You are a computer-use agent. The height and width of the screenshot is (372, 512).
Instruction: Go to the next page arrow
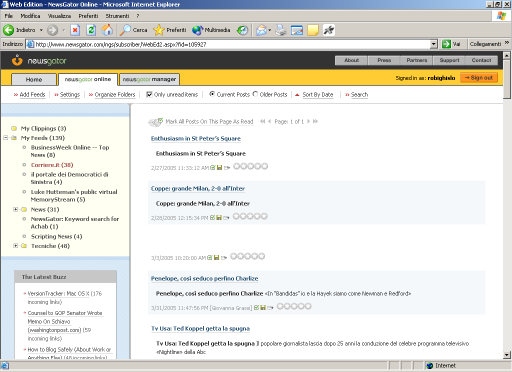click(309, 121)
